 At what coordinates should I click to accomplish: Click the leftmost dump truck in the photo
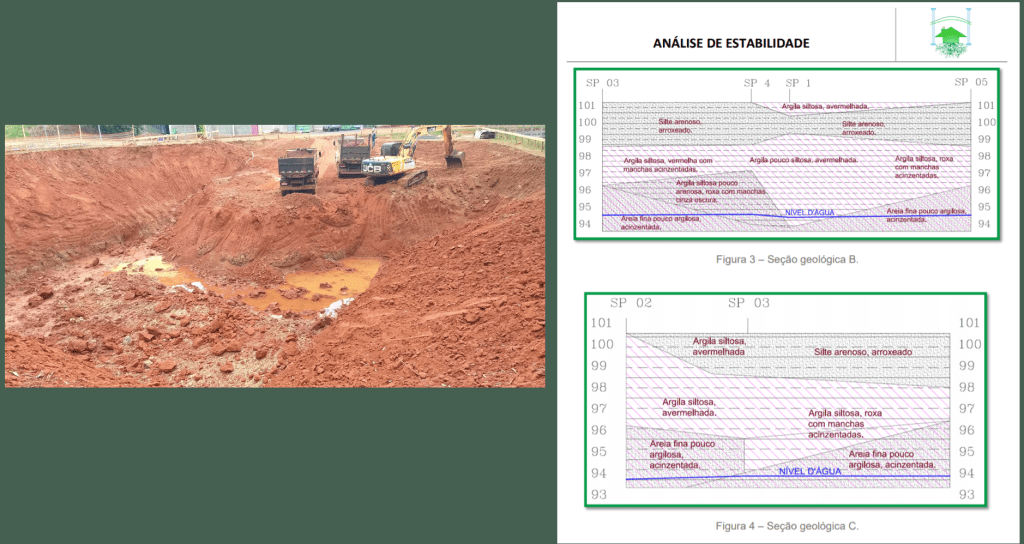298,168
